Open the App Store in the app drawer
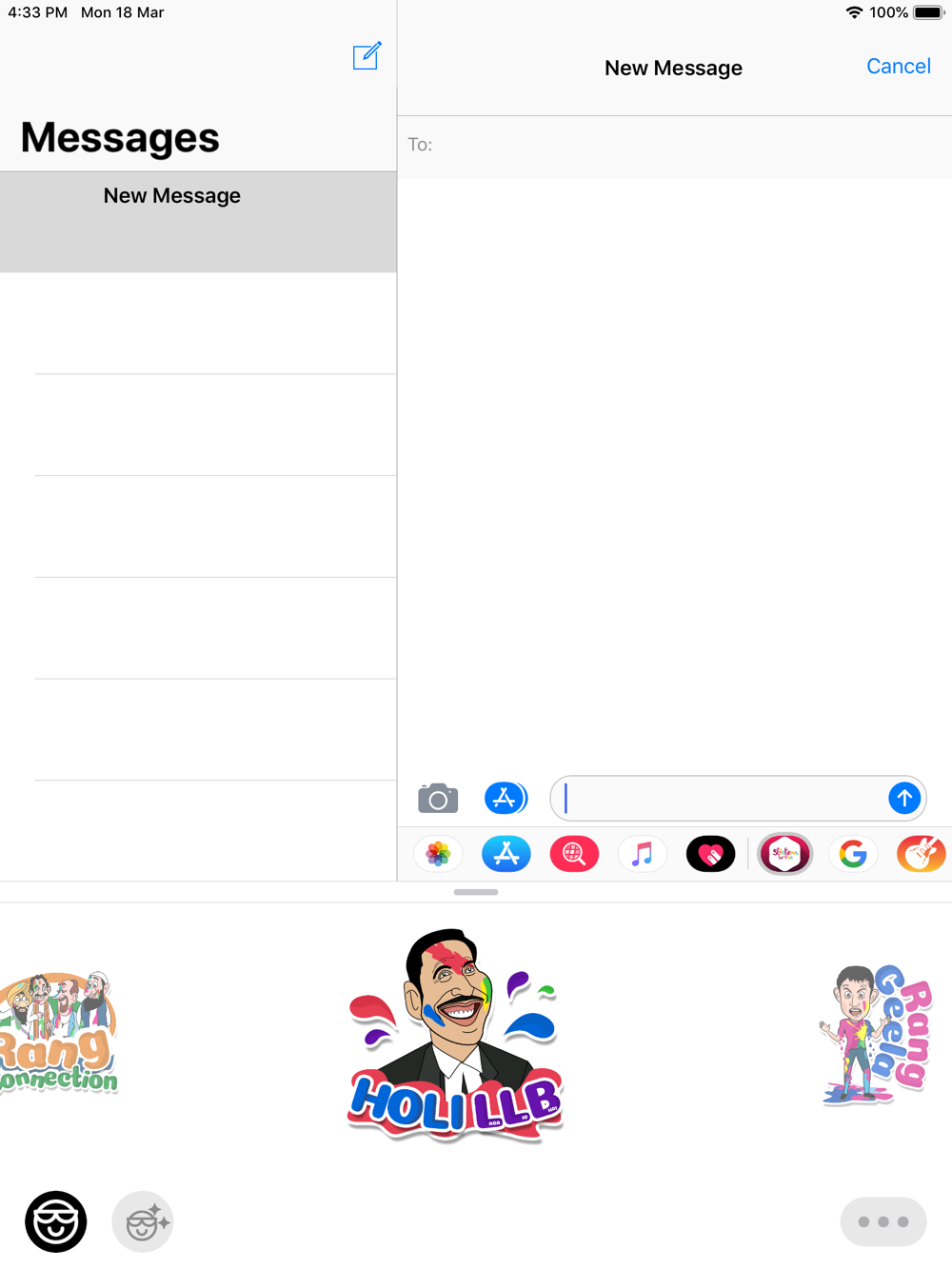The height and width of the screenshot is (1269, 952). point(506,854)
